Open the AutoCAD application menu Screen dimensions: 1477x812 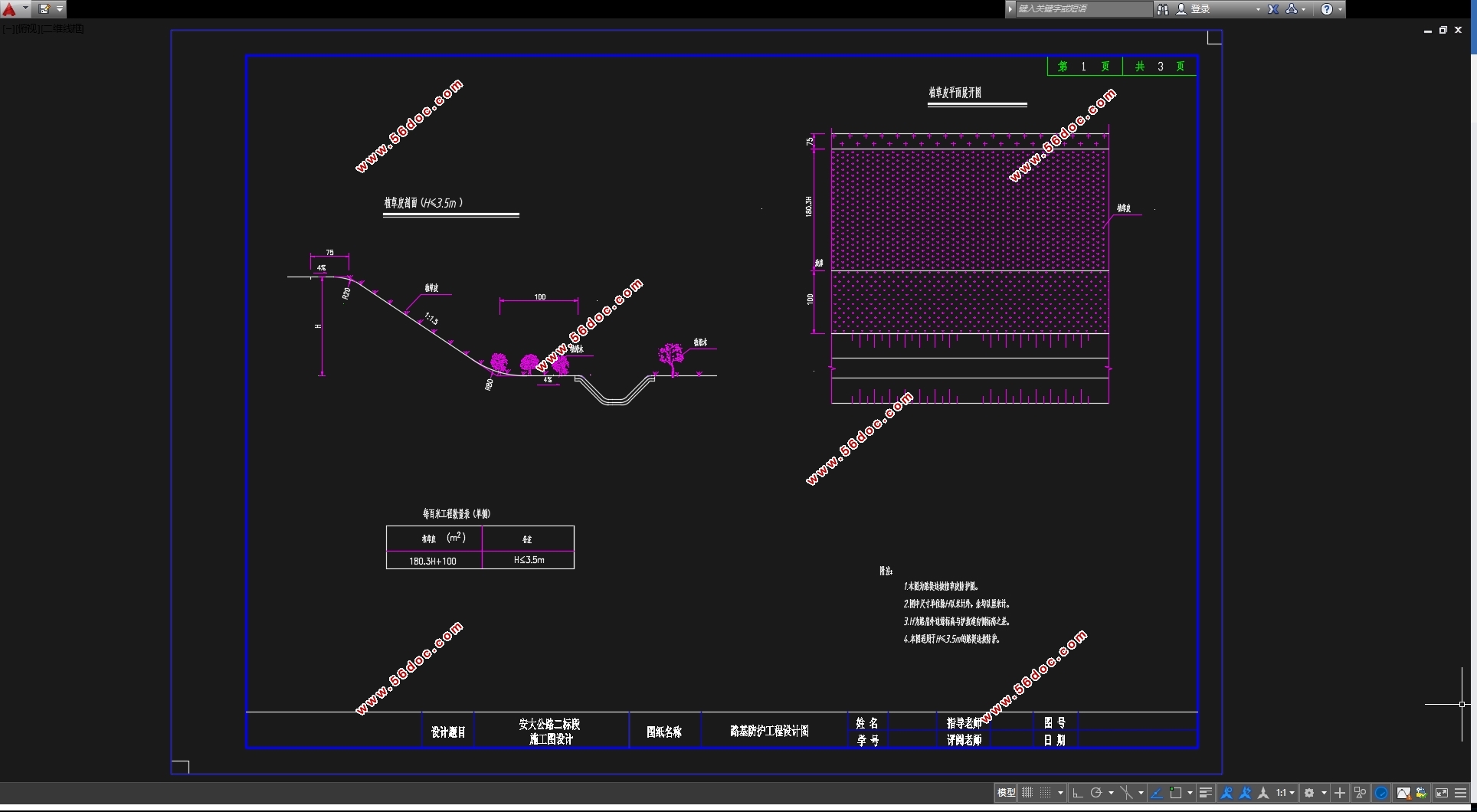tap(11, 9)
